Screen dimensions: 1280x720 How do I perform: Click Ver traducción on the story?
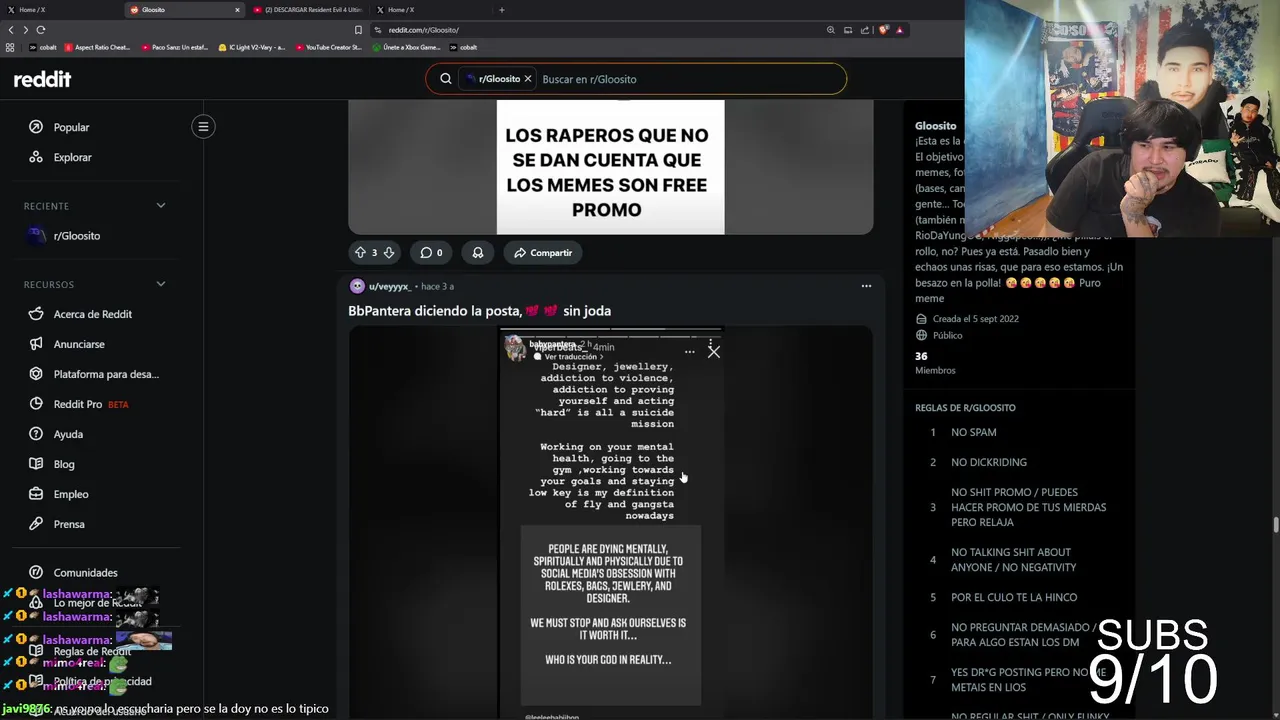(x=570, y=357)
